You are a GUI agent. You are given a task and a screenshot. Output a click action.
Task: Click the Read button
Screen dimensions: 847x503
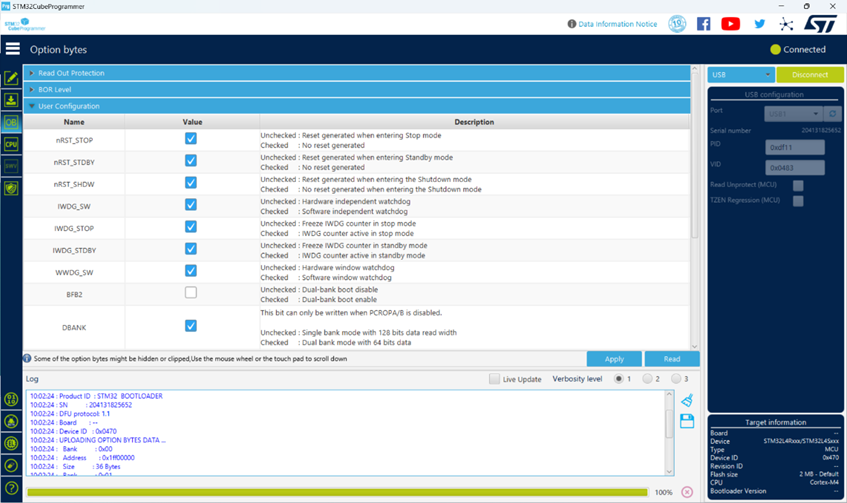(x=672, y=359)
